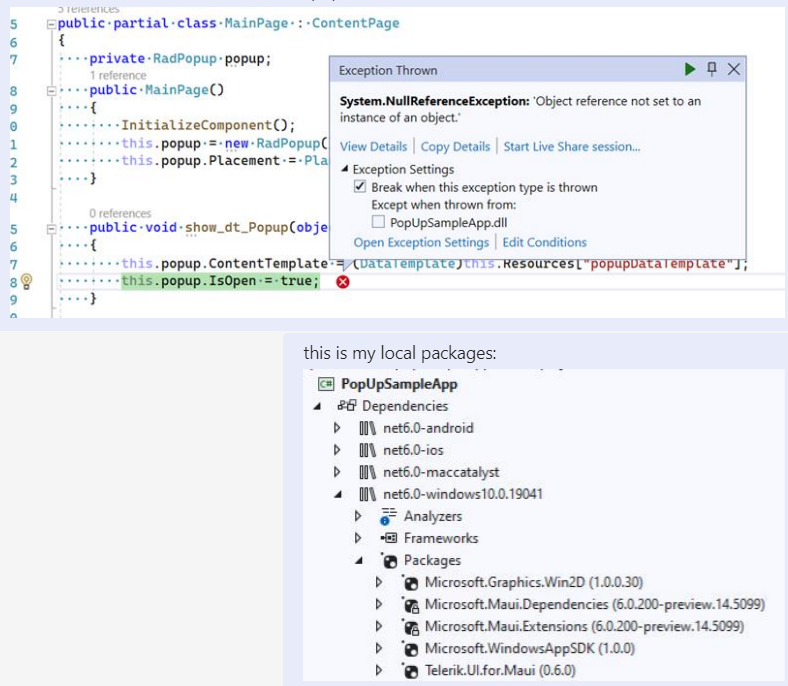Image resolution: width=788 pixels, height=686 pixels.
Task: Collapse the MainPage class code region
Action: [50, 23]
